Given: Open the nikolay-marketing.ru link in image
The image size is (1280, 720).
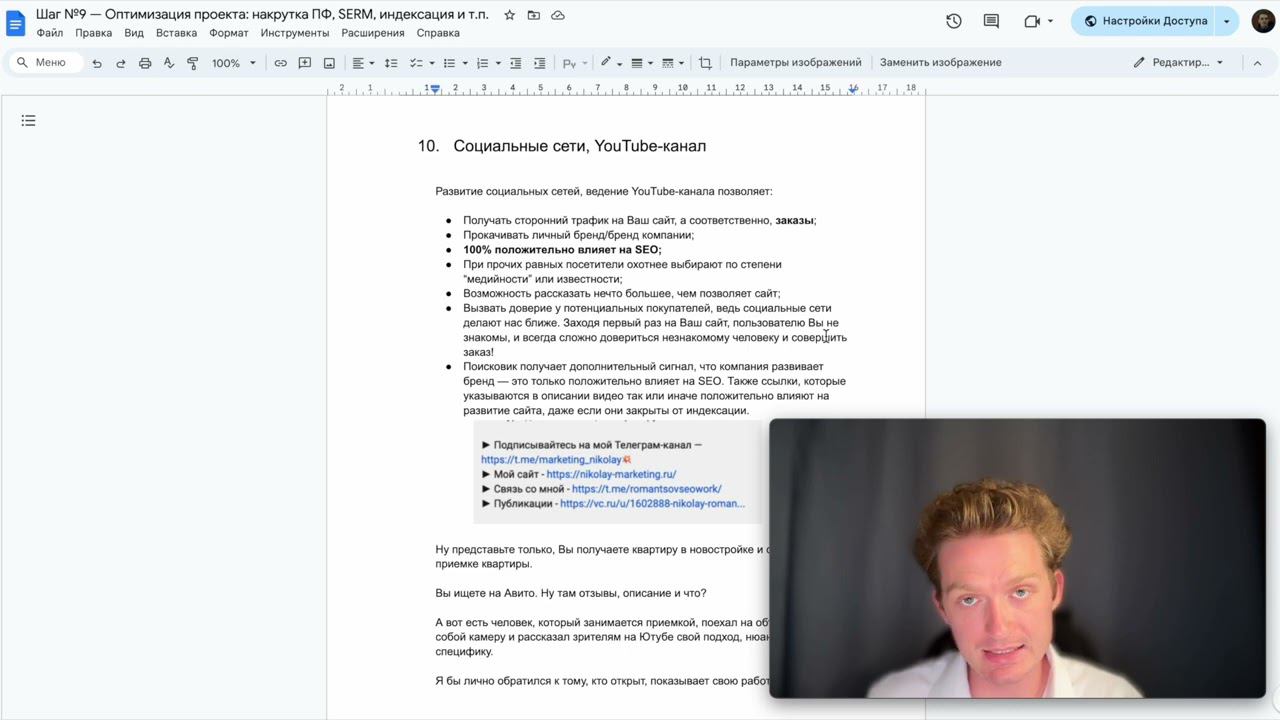Looking at the screenshot, I should pos(611,474).
